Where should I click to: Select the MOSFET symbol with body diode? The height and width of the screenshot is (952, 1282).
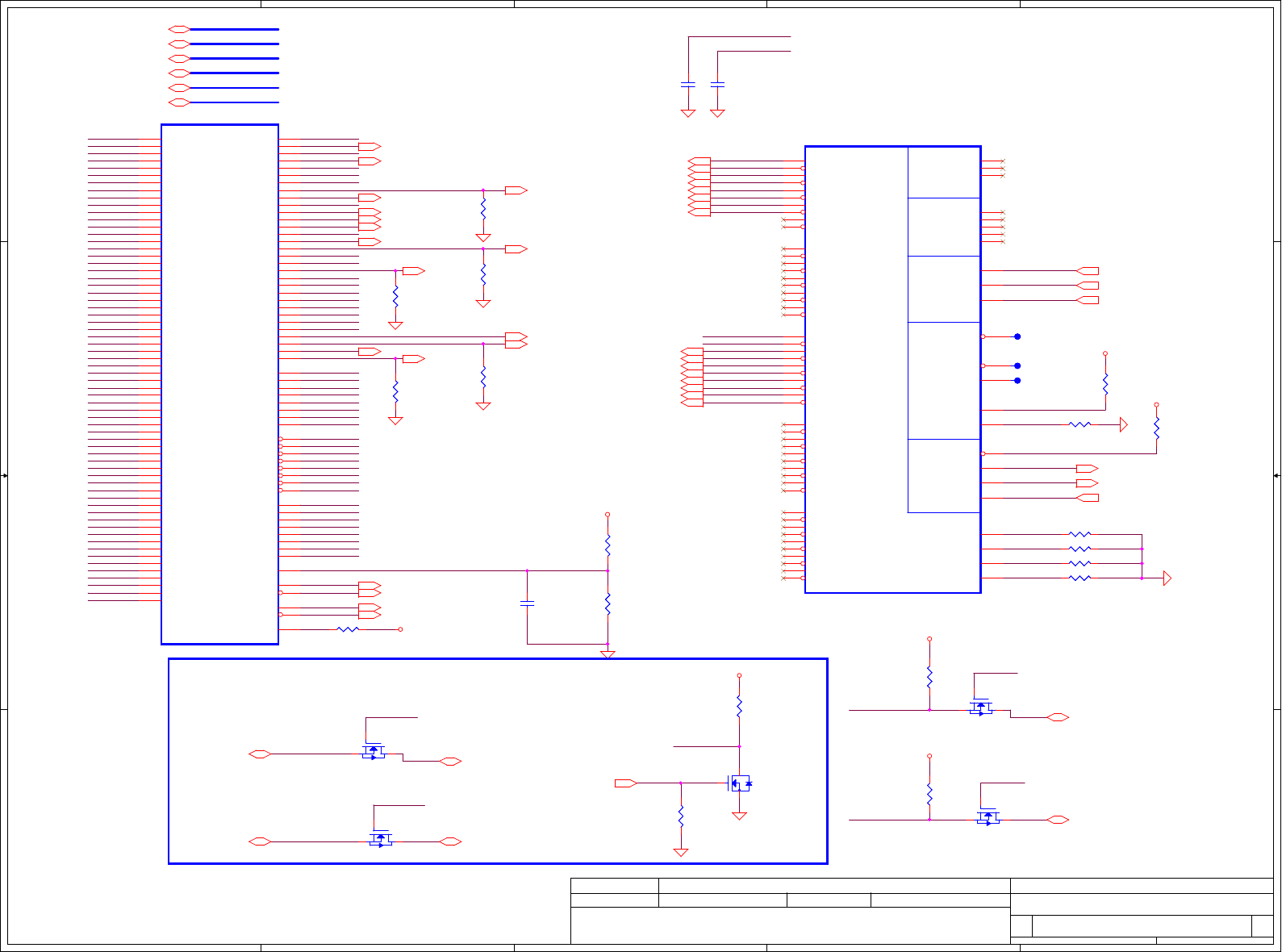(740, 783)
